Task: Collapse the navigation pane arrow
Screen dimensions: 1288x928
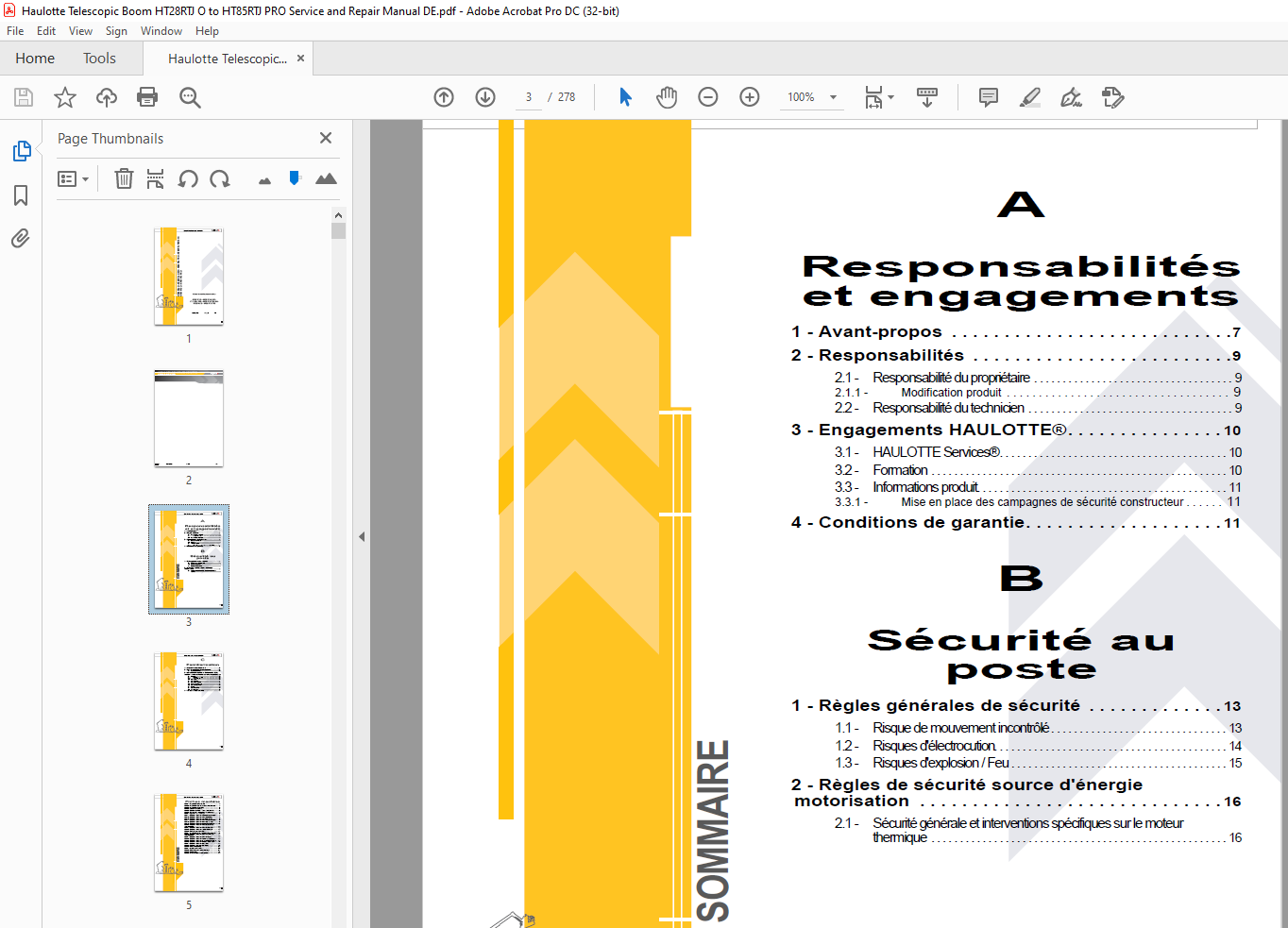Action: point(362,536)
